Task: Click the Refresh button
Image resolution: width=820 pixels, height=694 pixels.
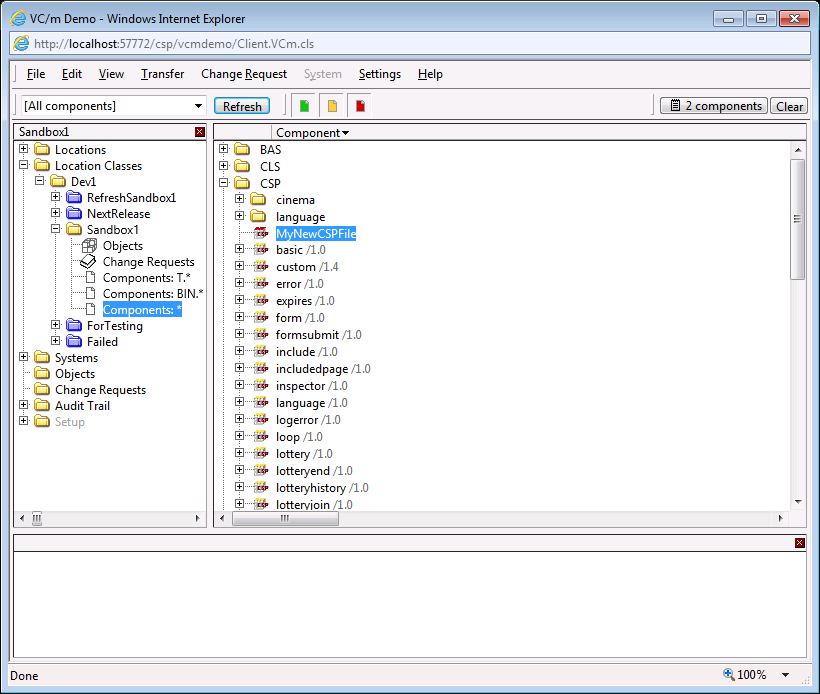Action: (x=242, y=106)
